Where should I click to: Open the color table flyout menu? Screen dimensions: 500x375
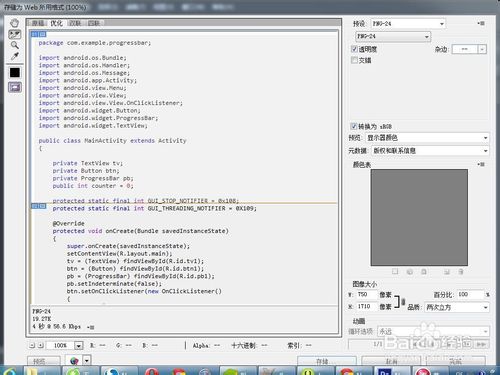pos(481,164)
